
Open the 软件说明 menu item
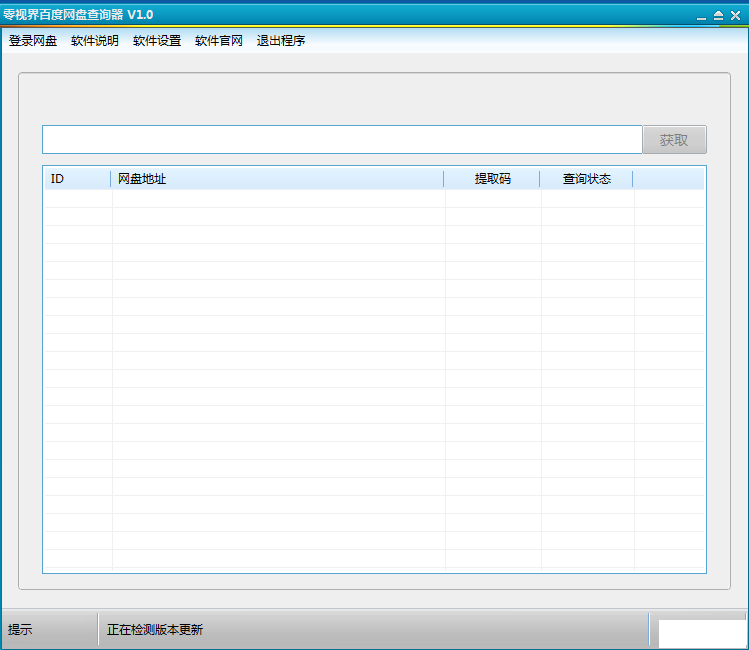click(95, 41)
